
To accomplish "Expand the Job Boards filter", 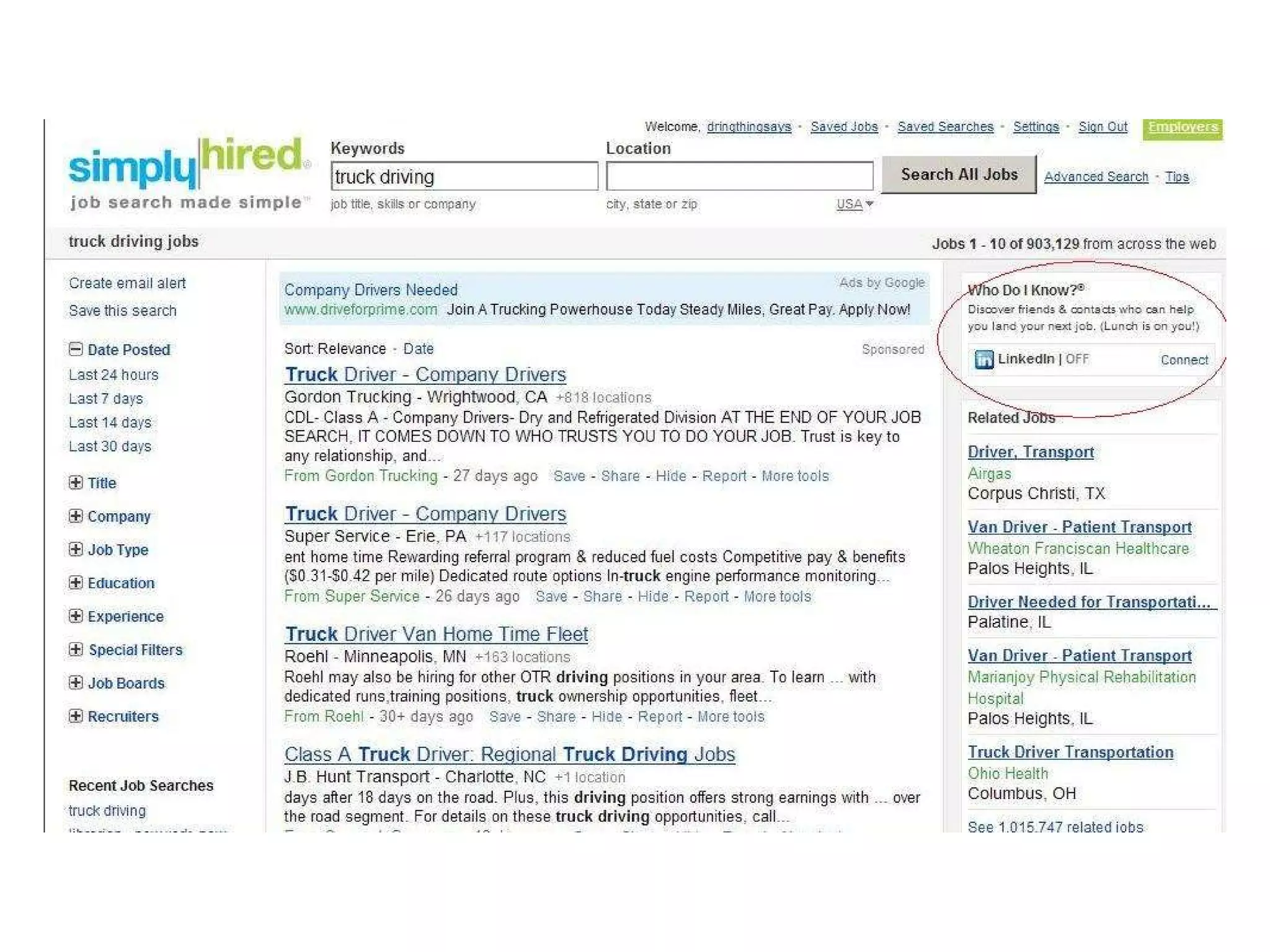I will pos(76,683).
